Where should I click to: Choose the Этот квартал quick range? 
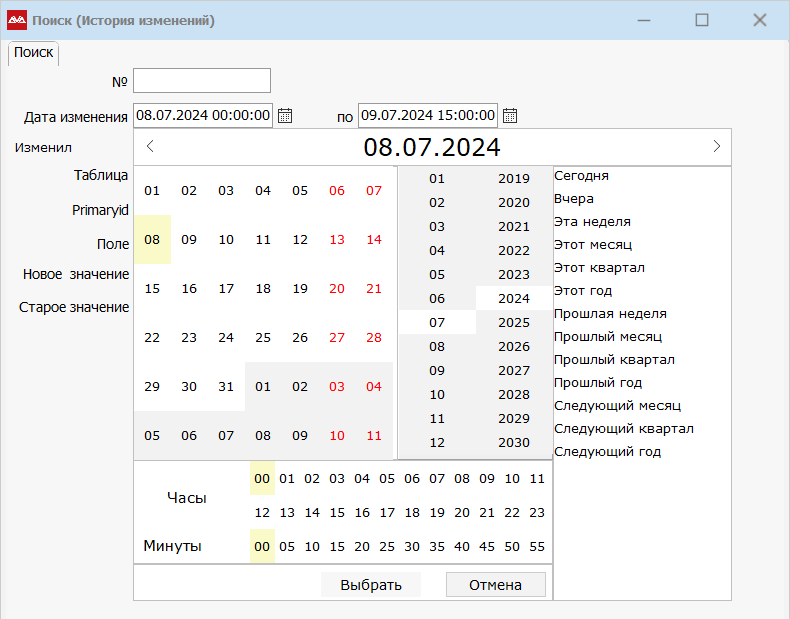[x=599, y=268]
